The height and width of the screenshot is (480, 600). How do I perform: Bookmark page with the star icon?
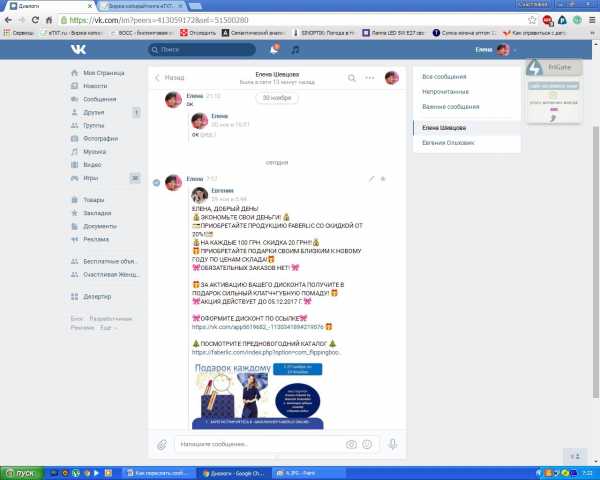point(532,20)
